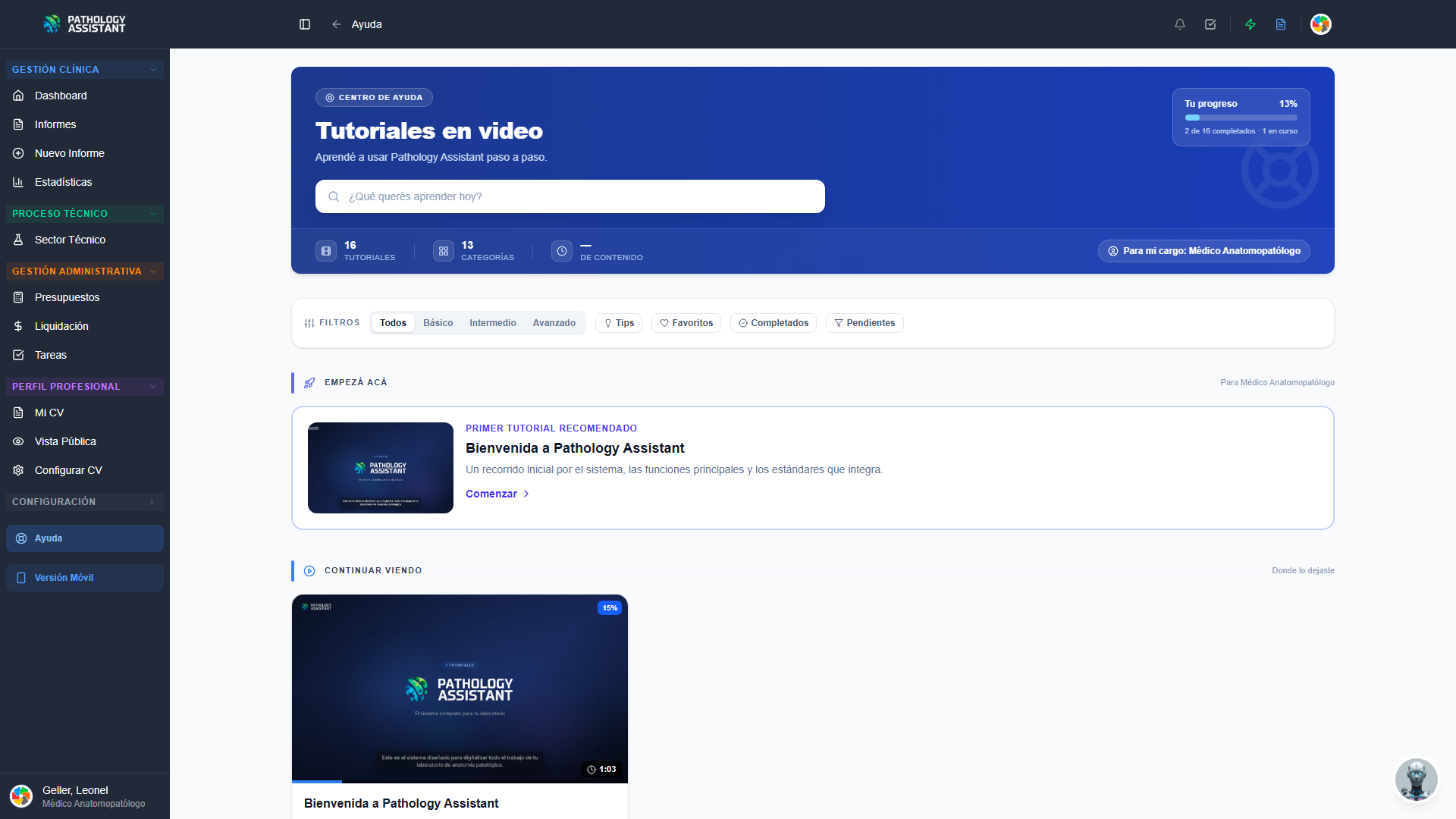Click the grid icon beside 13 Categorías
This screenshot has height=819, width=1456.
(x=444, y=251)
